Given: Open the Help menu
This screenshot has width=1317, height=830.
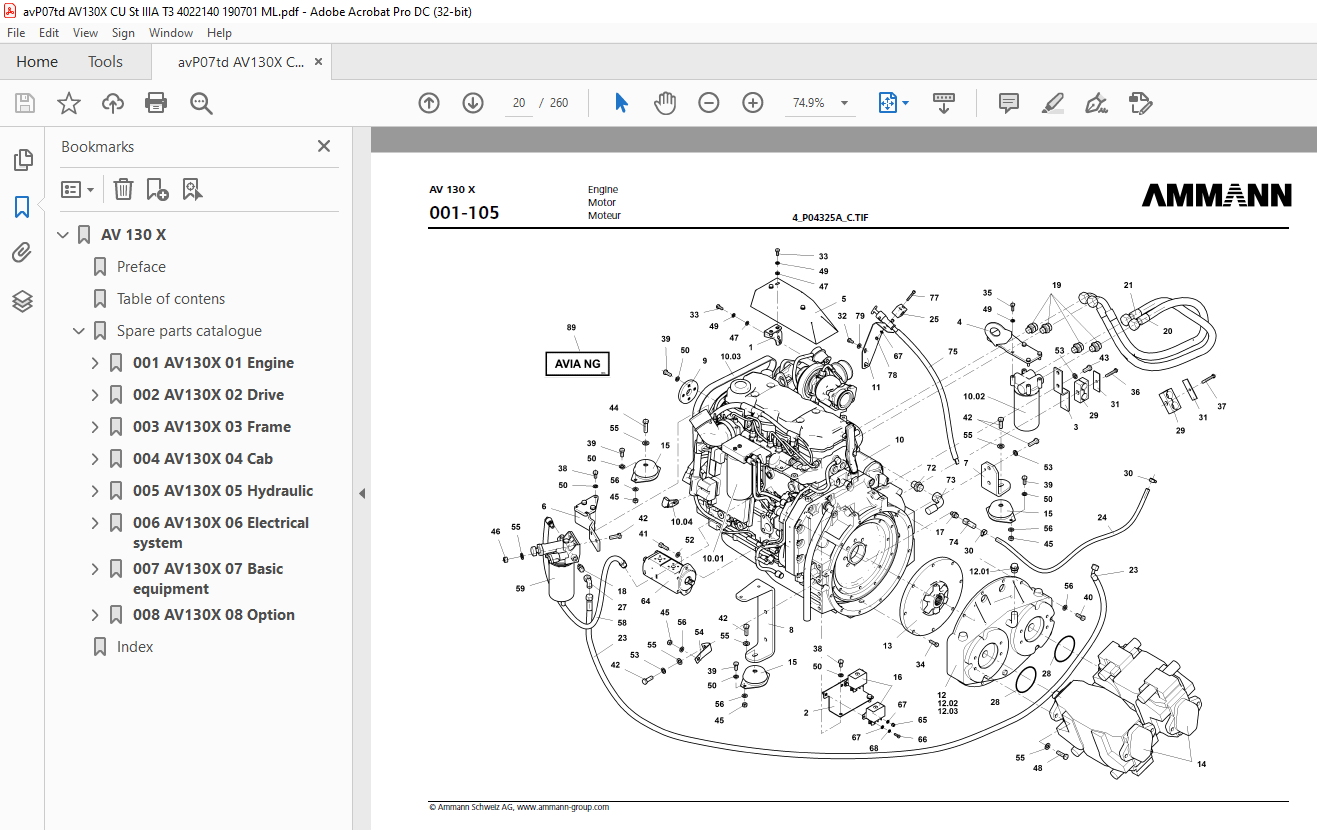Looking at the screenshot, I should (x=219, y=33).
